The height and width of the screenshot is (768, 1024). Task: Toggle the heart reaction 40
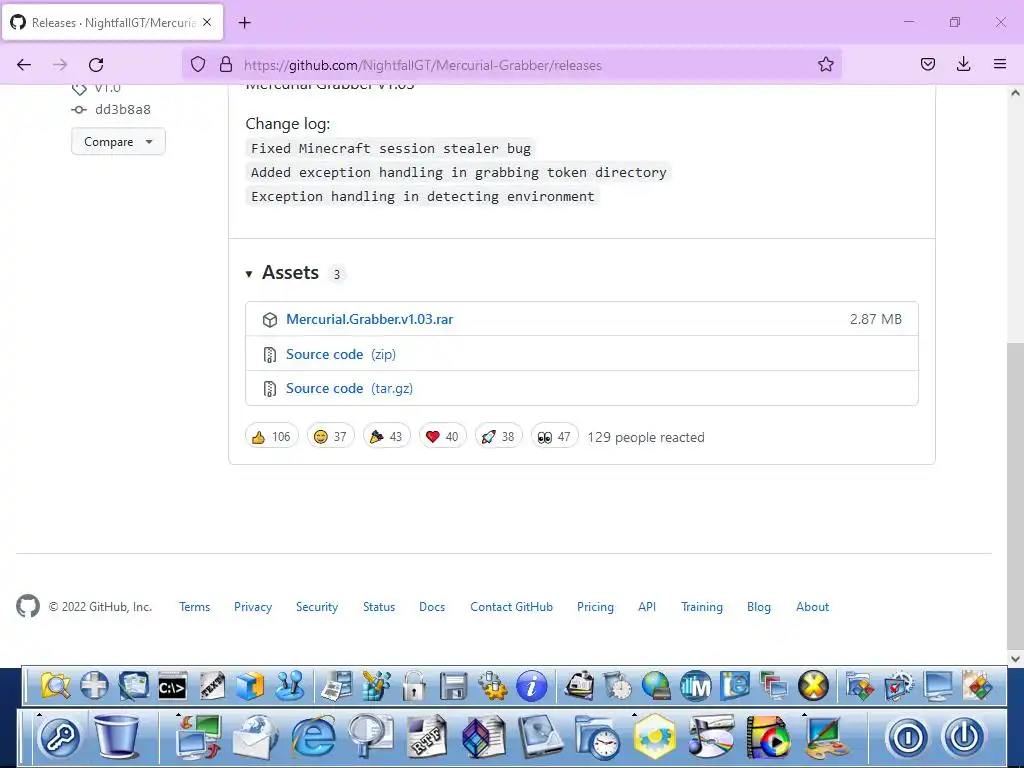coord(443,436)
